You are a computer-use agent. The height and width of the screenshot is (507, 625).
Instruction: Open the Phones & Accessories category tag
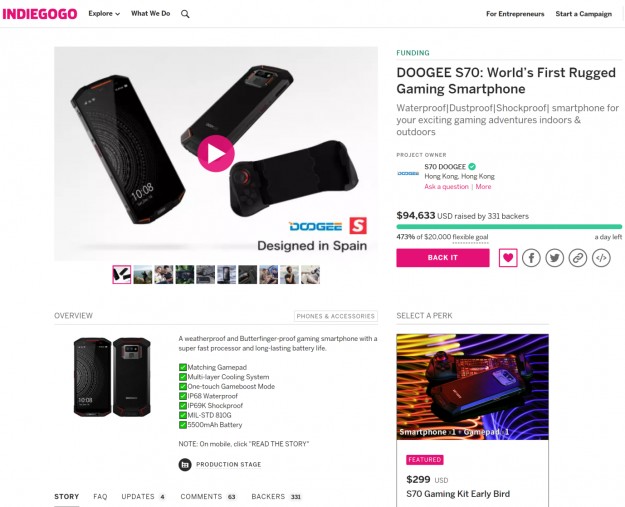(335, 316)
